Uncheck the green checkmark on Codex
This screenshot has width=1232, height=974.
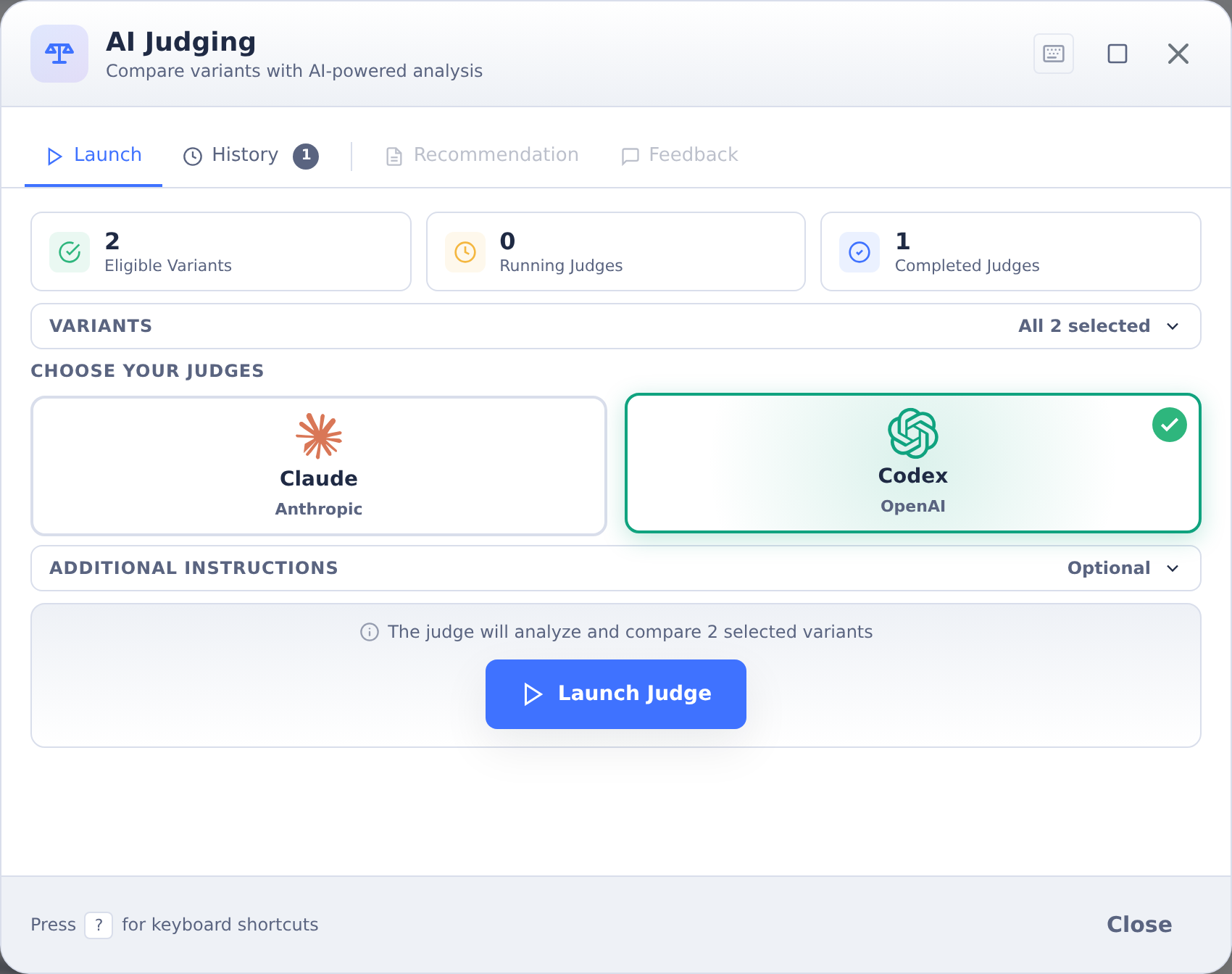[x=1170, y=425]
